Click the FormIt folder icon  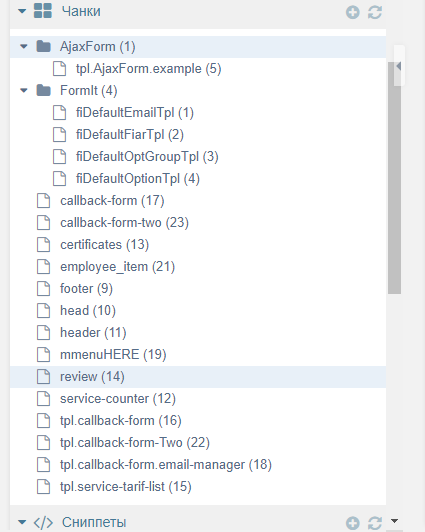(43, 90)
